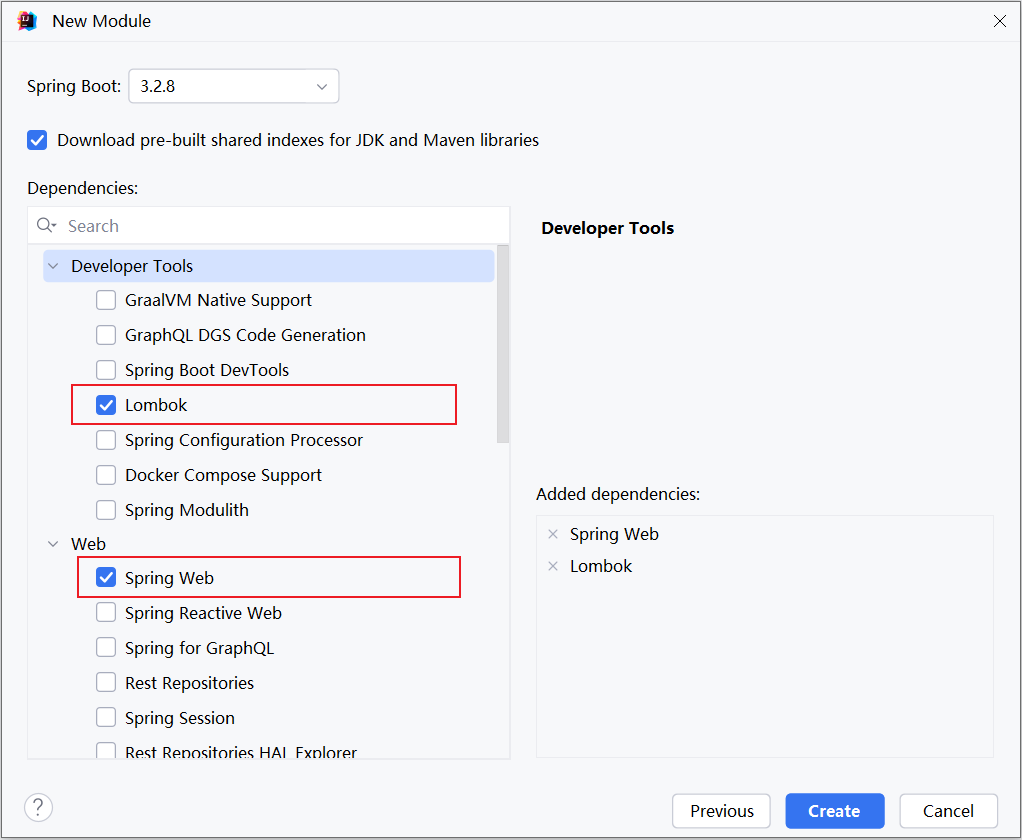The image size is (1022, 840).
Task: Disable the Lombok dependency
Action: pyautogui.click(x=106, y=404)
